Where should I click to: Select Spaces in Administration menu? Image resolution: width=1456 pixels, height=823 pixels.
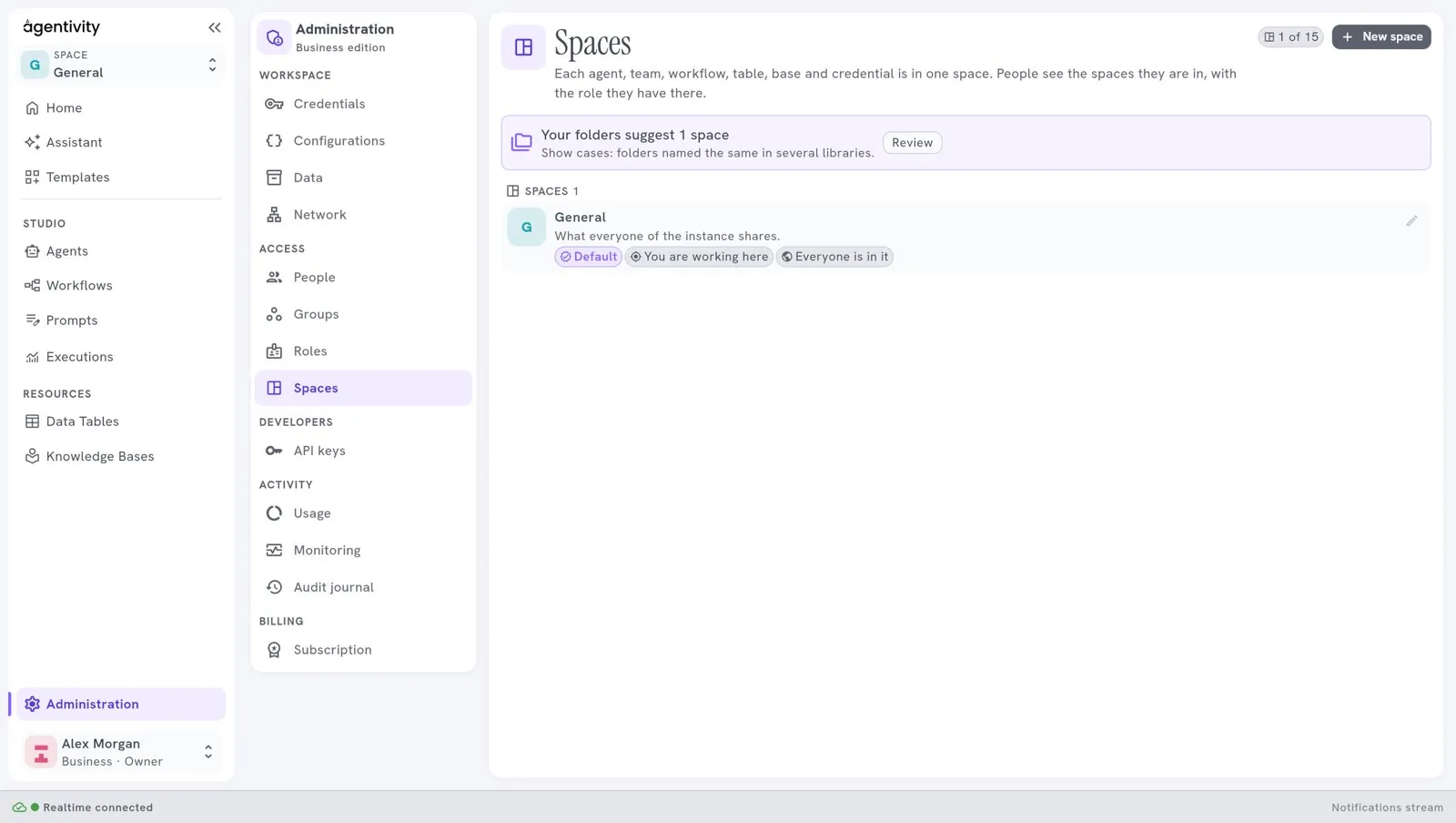coord(363,388)
